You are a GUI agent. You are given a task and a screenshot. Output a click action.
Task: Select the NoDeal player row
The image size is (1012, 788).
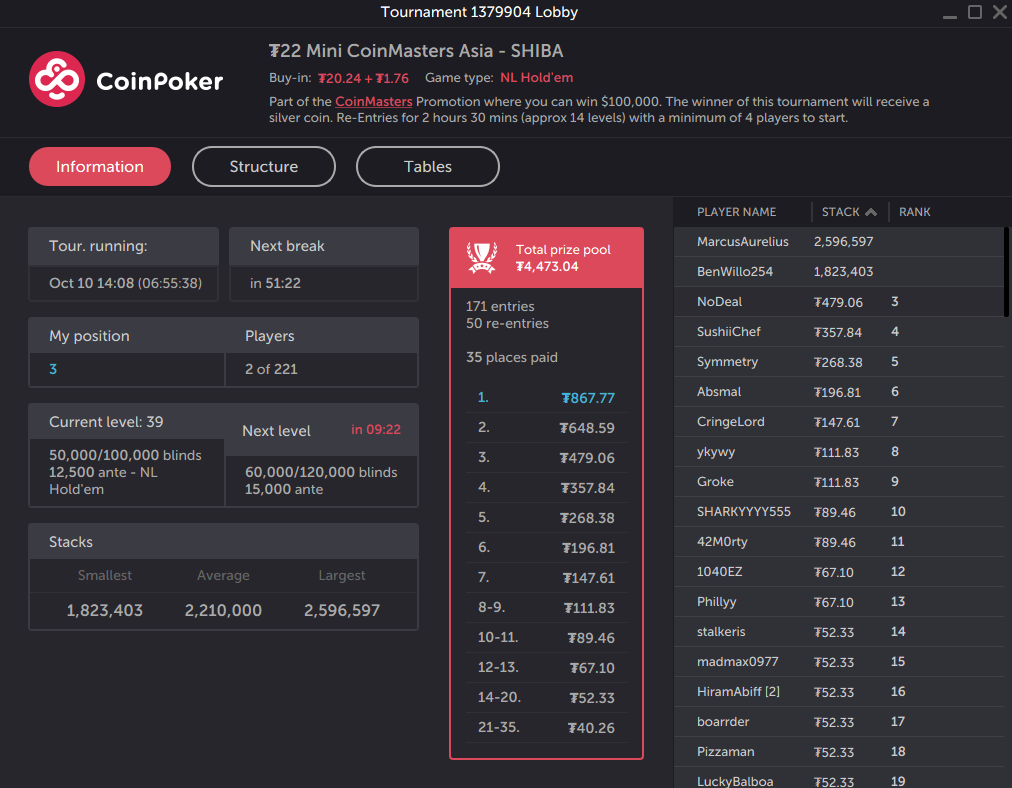838,301
